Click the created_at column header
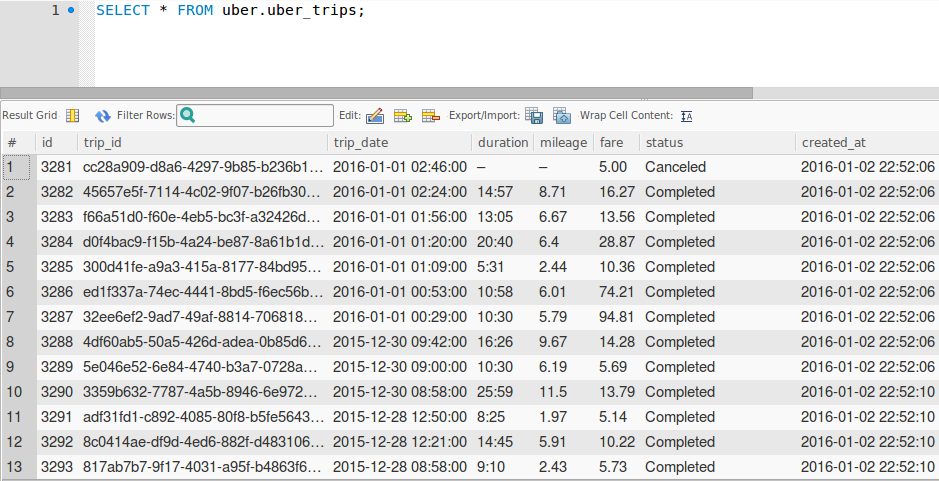The width and height of the screenshot is (939, 481). tap(867, 143)
